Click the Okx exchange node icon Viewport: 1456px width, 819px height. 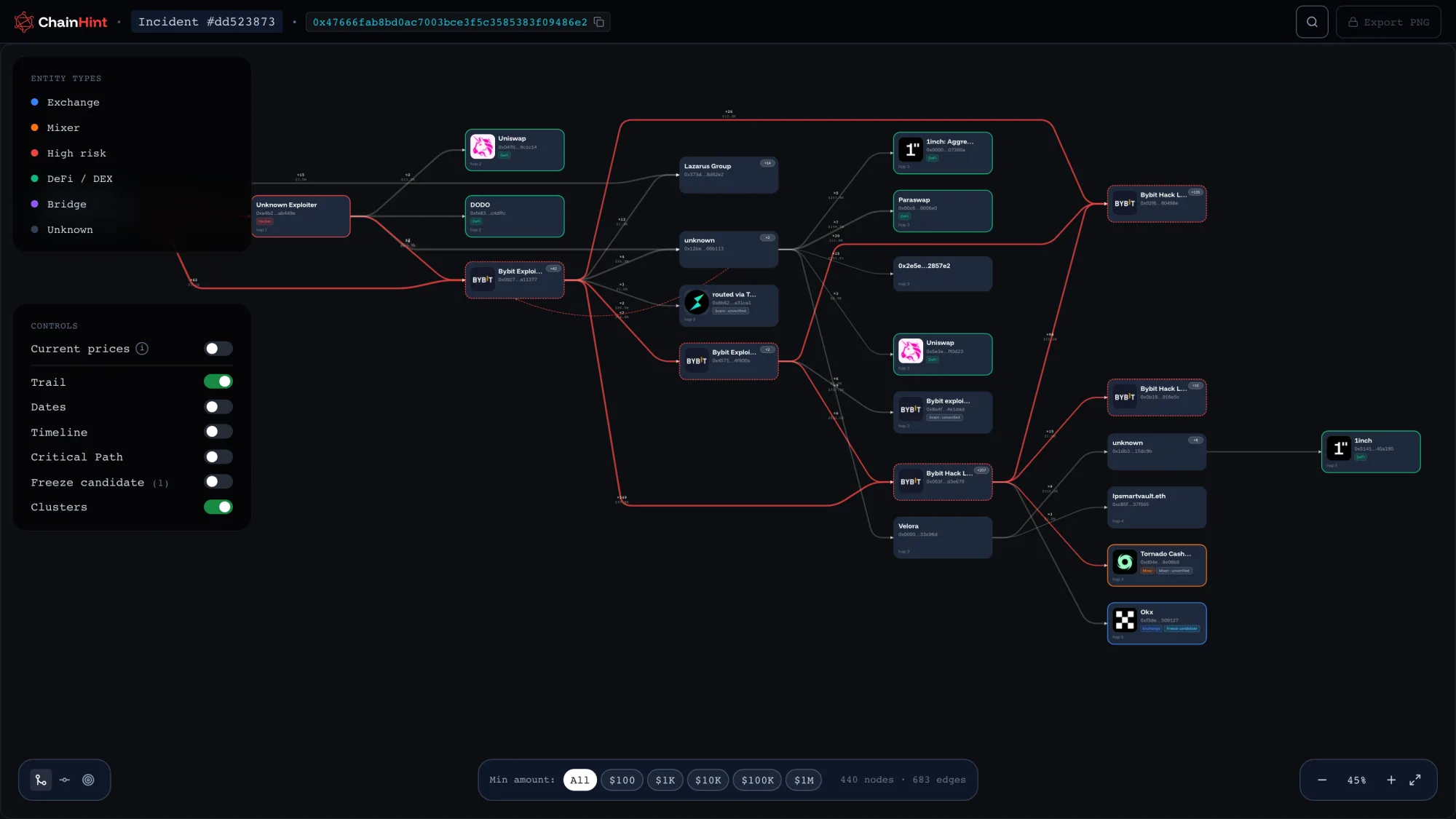click(x=1124, y=620)
